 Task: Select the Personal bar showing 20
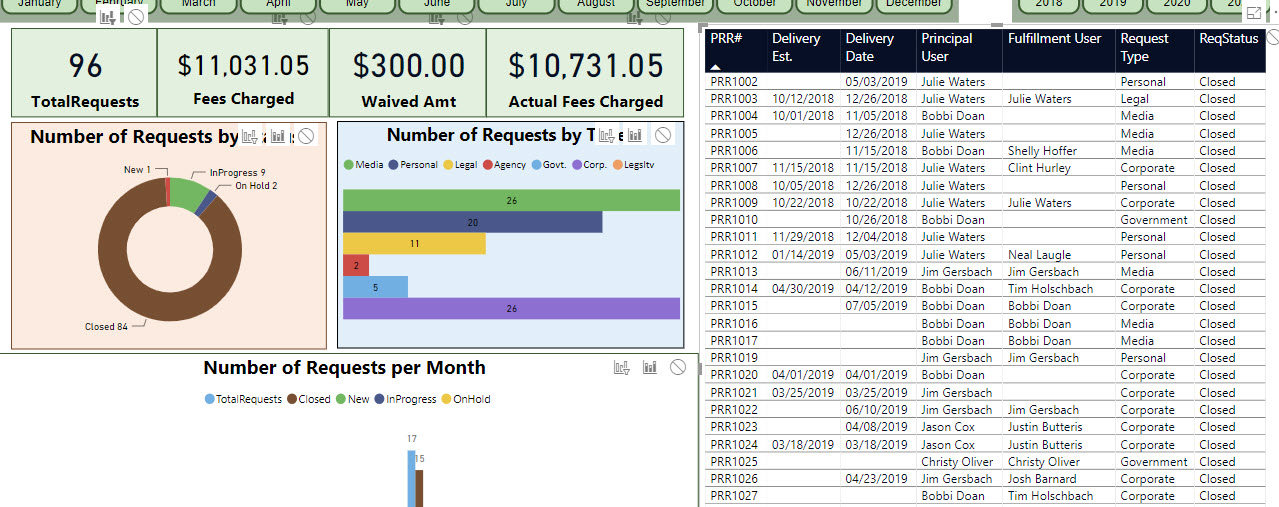click(x=472, y=222)
